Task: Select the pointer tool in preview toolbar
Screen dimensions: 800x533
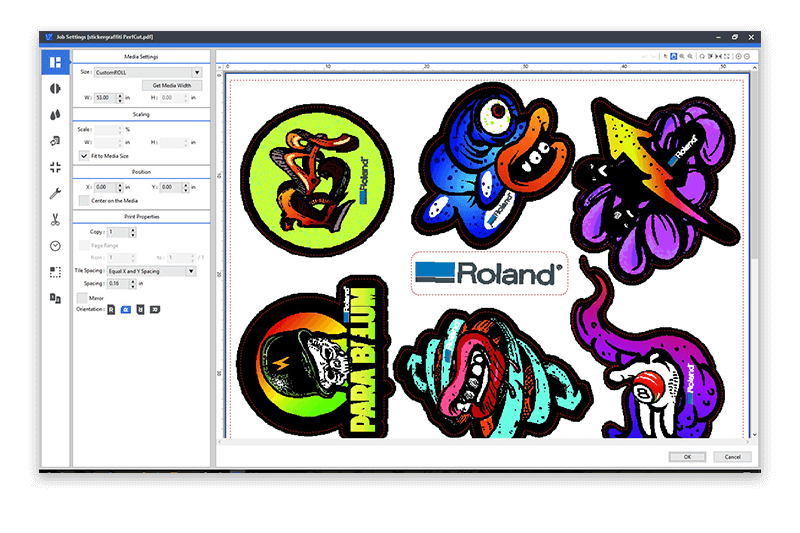Action: point(665,56)
